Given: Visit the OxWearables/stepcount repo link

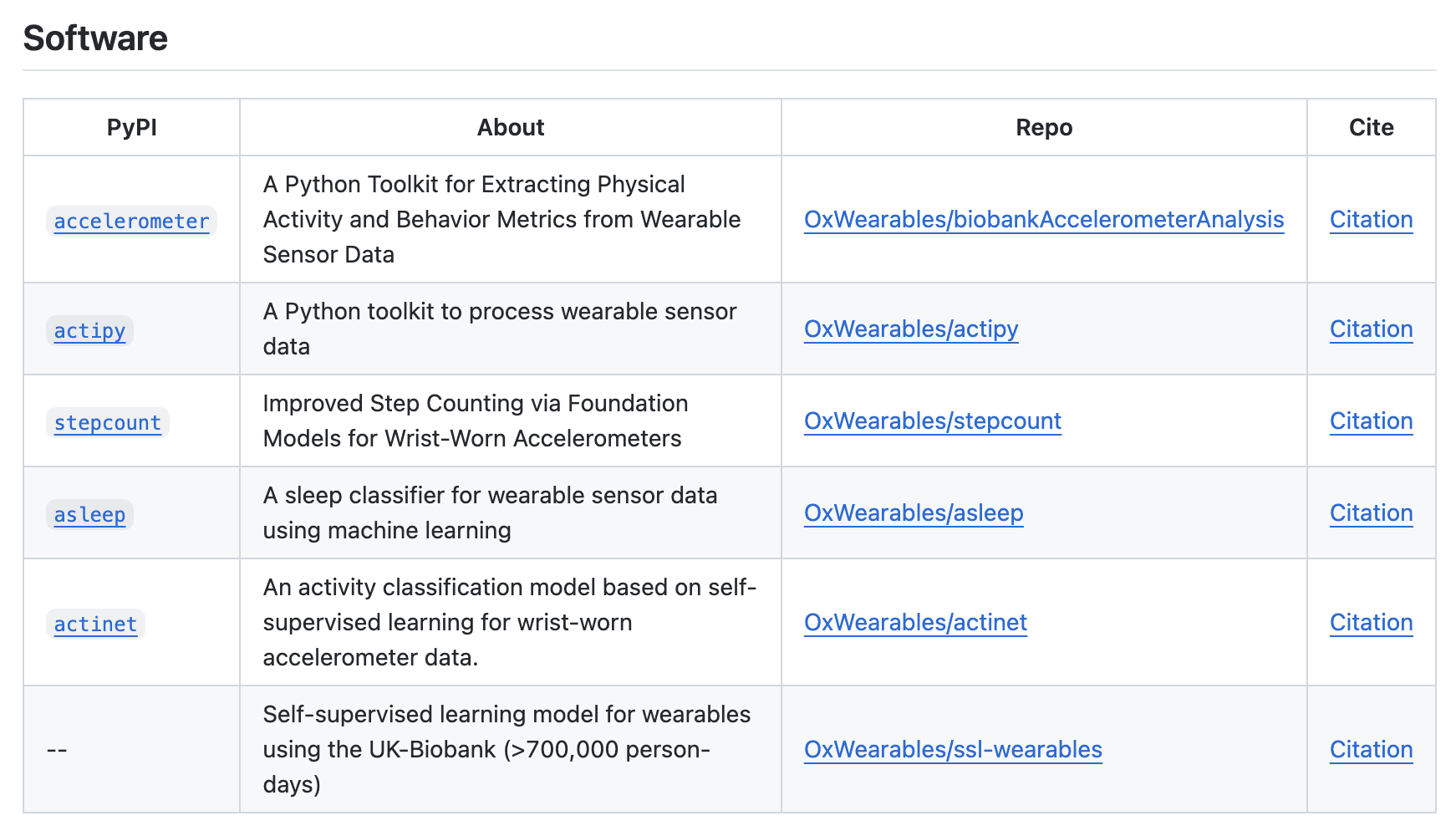Looking at the screenshot, I should (x=933, y=421).
